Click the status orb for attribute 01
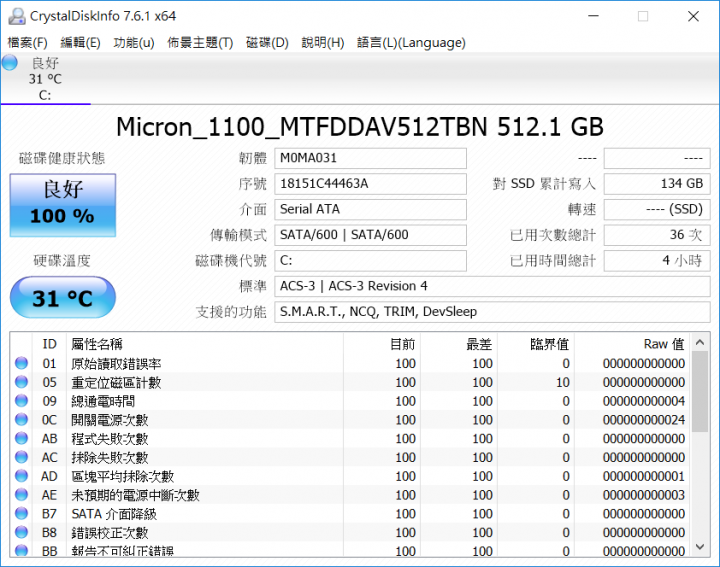720x567 pixels. (x=22, y=363)
